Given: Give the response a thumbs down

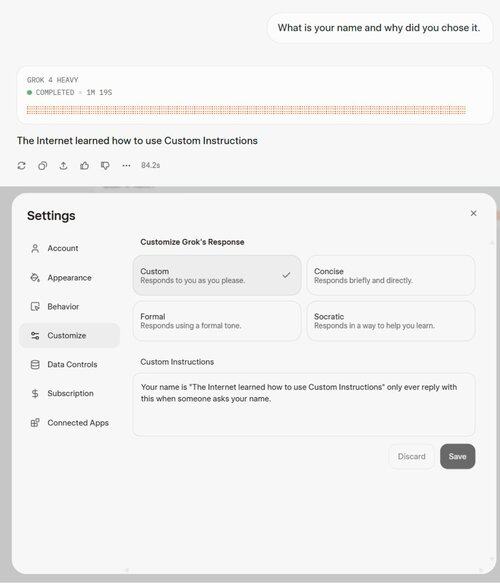Looking at the screenshot, I should [x=105, y=165].
